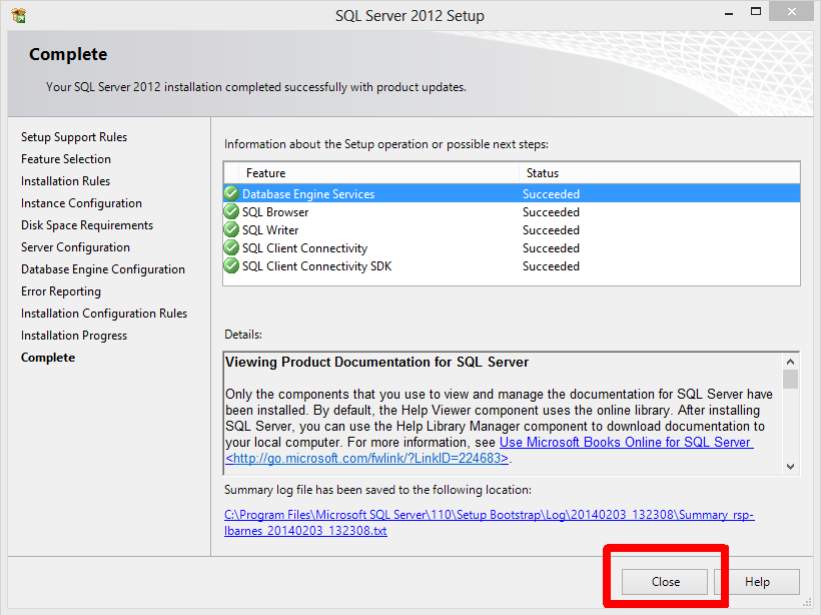Click green check icon beside SQL Writer
The width and height of the screenshot is (821, 615).
[x=231, y=230]
